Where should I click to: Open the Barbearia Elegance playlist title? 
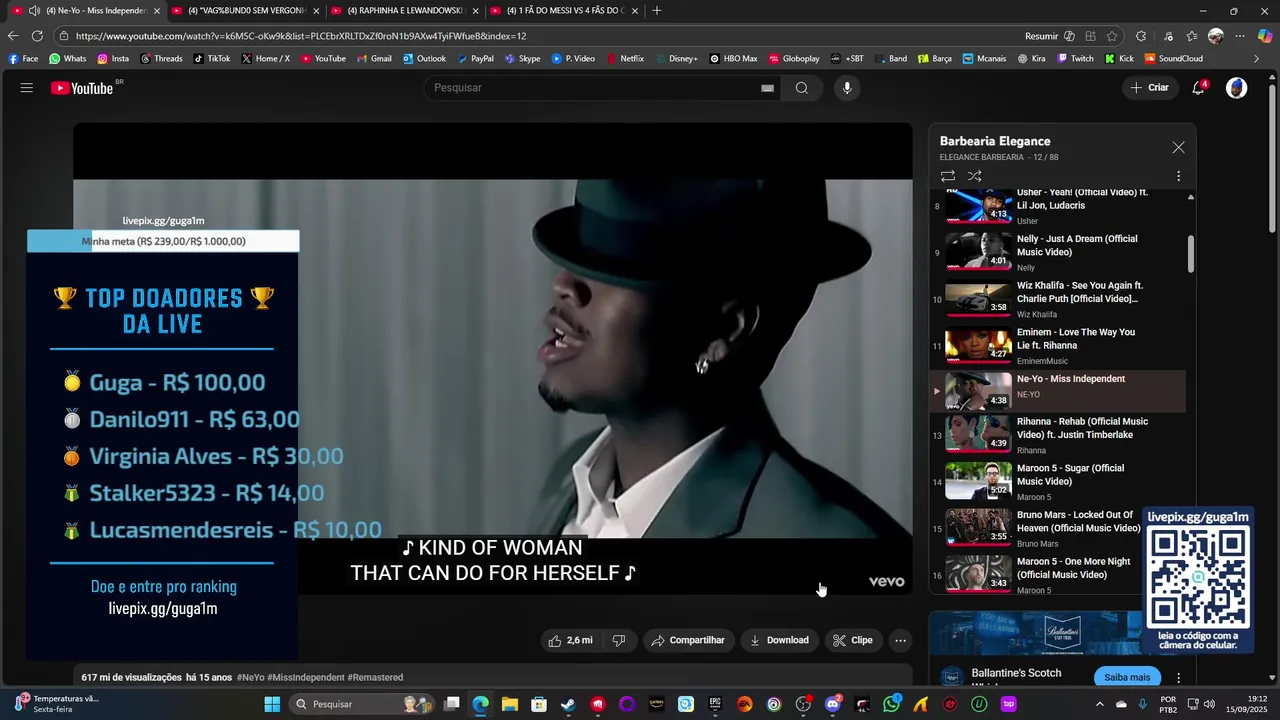[x=995, y=141]
